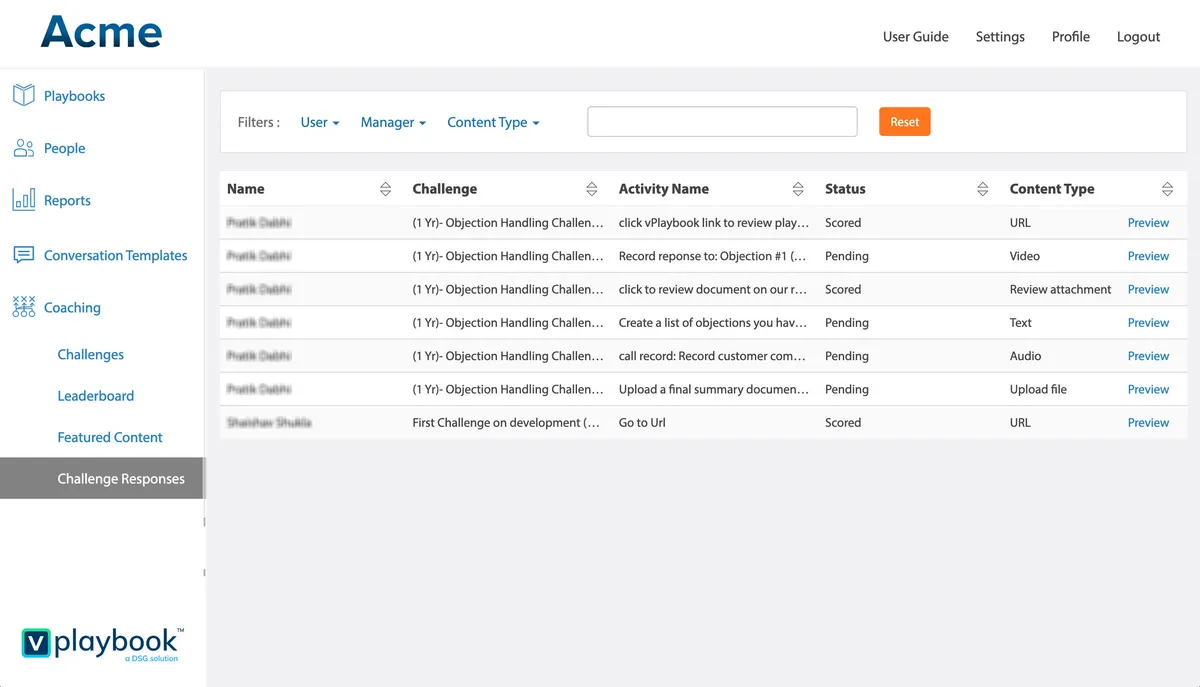
Task: Click the Conversation Templates chat icon
Action: (x=24, y=255)
